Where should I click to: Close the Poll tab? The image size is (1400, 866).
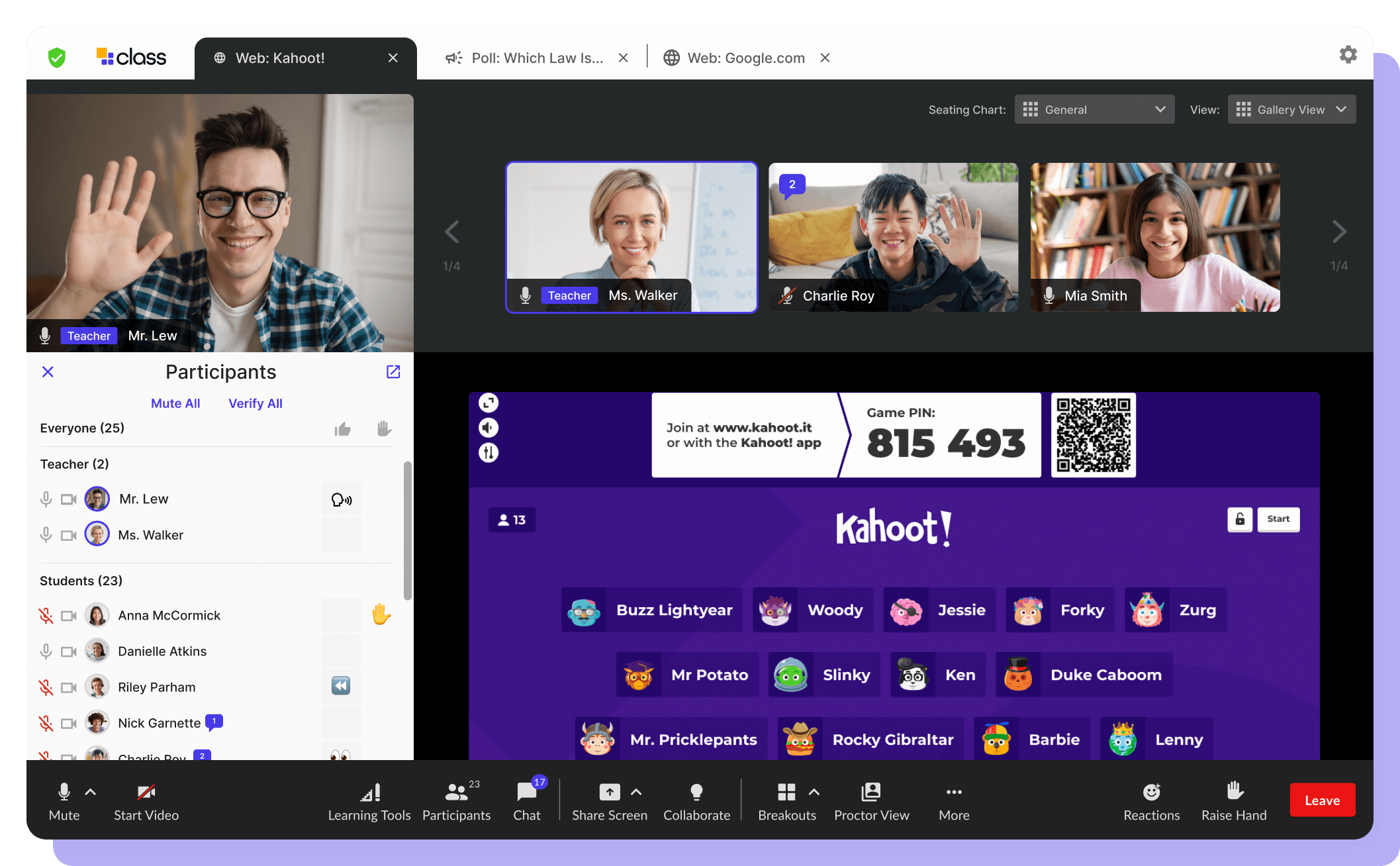point(623,58)
